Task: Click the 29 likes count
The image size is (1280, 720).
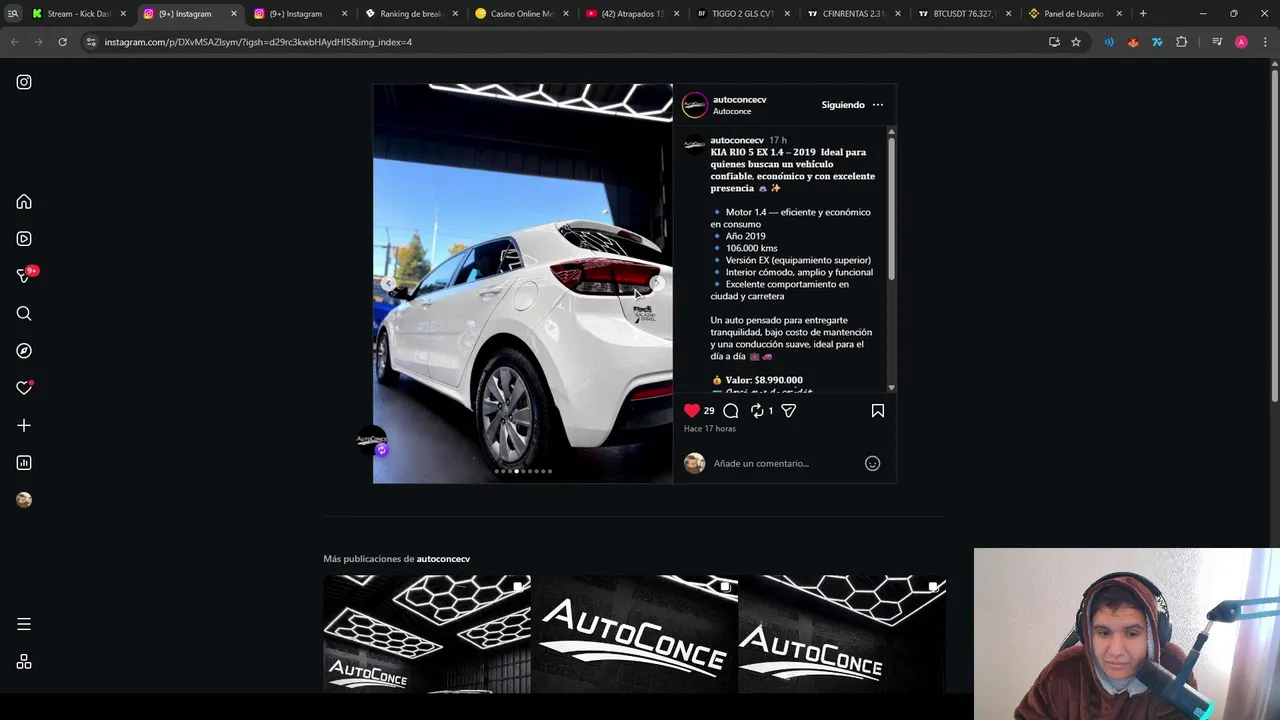Action: point(709,411)
